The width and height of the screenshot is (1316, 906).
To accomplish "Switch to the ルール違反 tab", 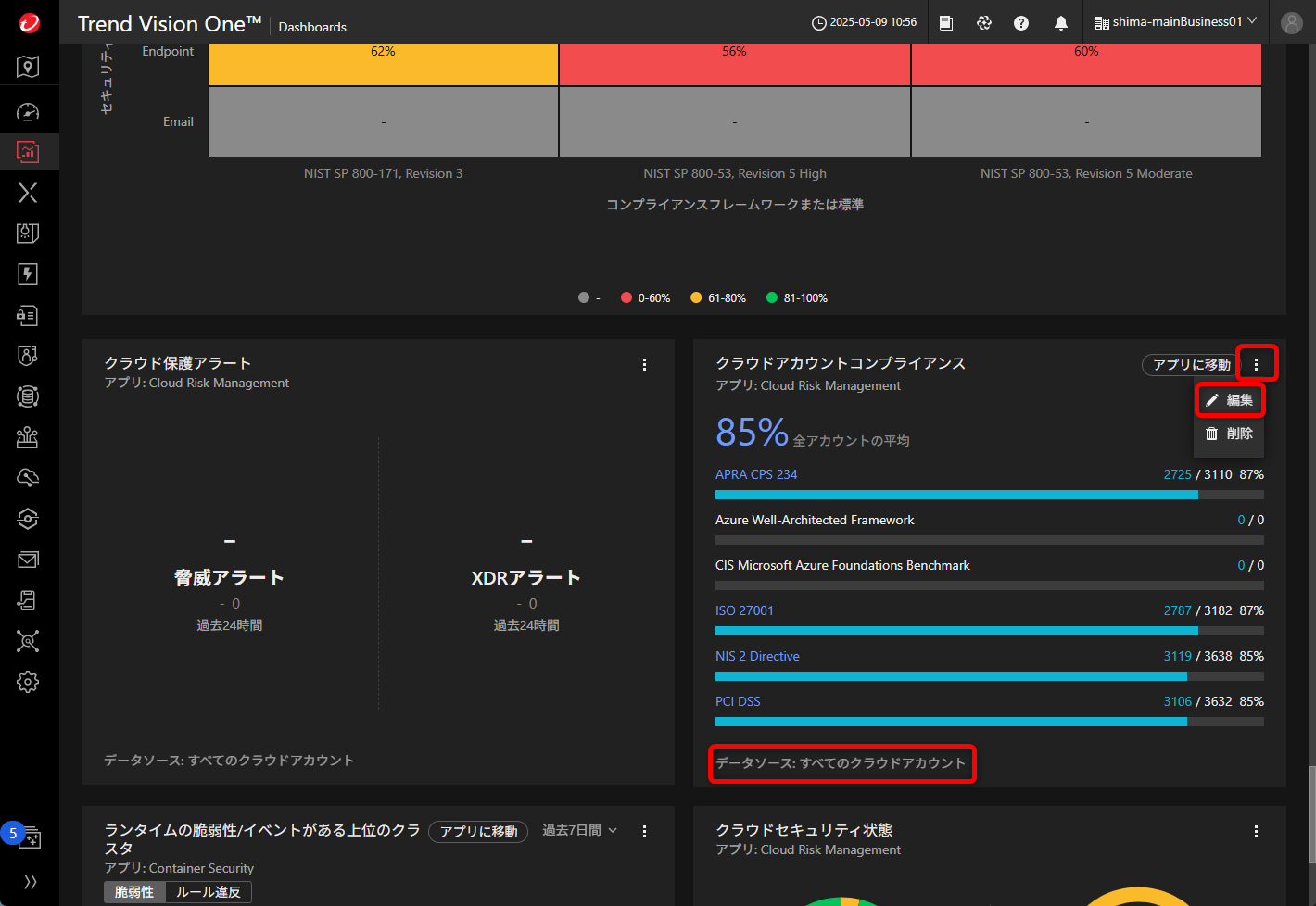I will pos(209,892).
